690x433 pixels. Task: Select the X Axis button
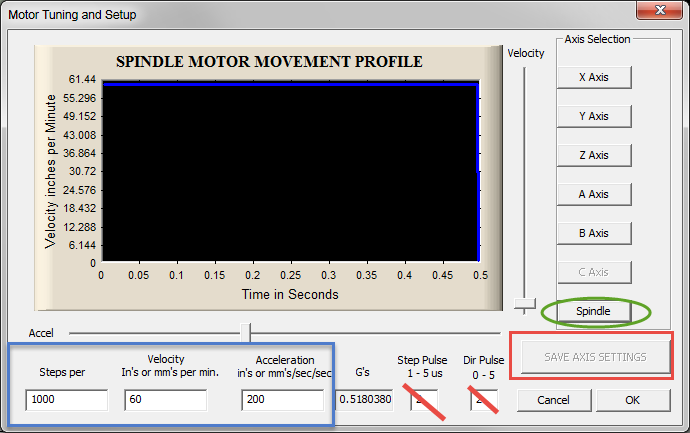point(594,77)
